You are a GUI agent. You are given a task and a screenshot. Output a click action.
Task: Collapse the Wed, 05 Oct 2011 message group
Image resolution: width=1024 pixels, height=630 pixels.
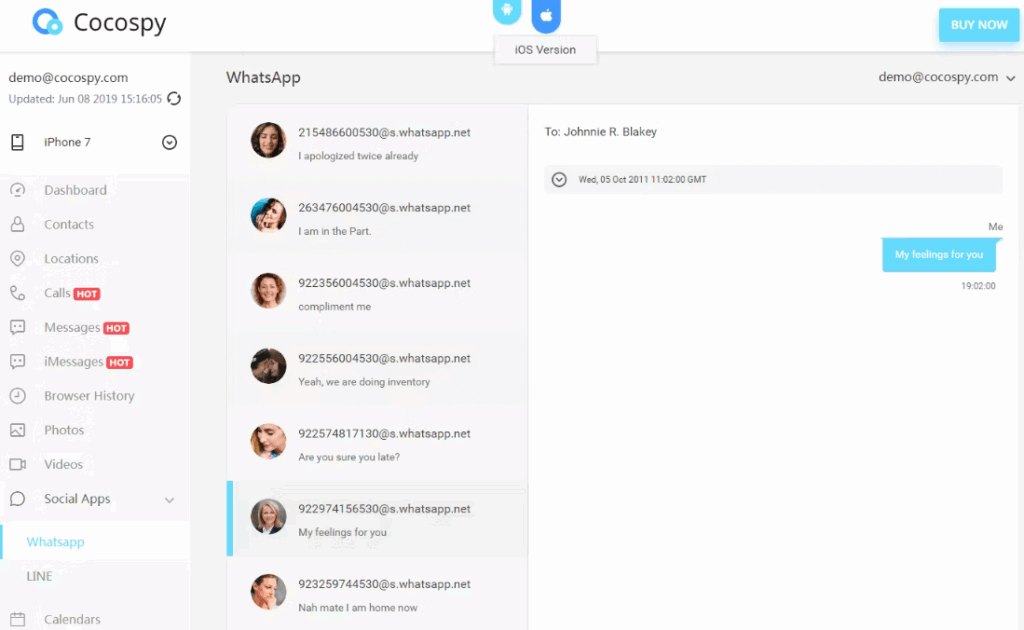click(559, 180)
